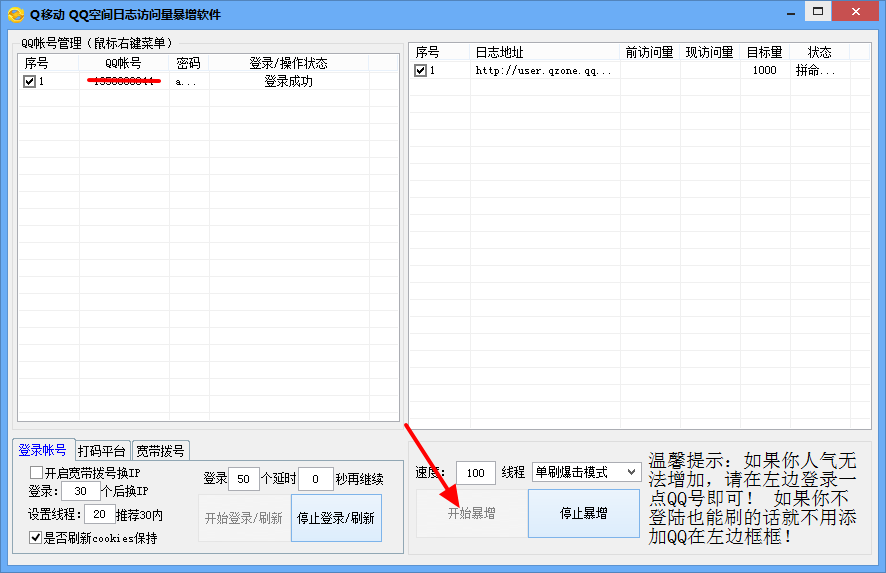Image resolution: width=886 pixels, height=573 pixels.
Task: Close the Q移动 window
Action: 856,12
